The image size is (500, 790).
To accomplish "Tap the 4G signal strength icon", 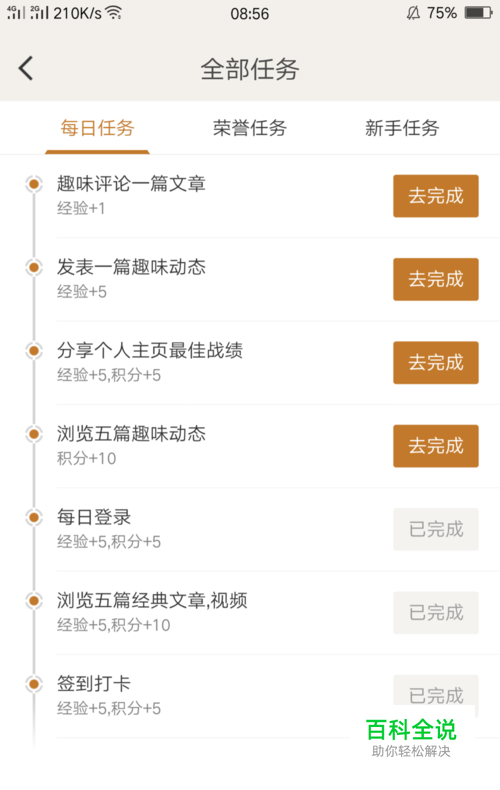I will pyautogui.click(x=16, y=13).
